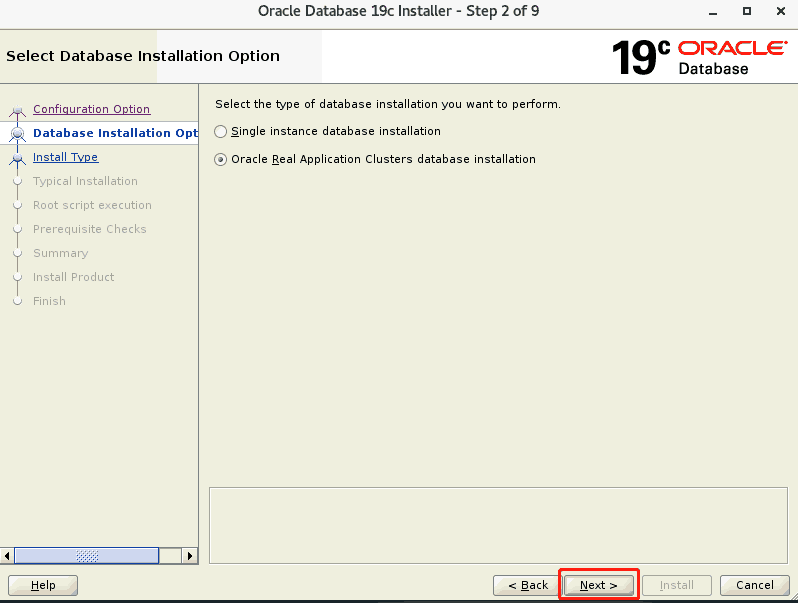Screen dimensions: 798x603
Task: Click the empty message area box
Action: point(498,526)
